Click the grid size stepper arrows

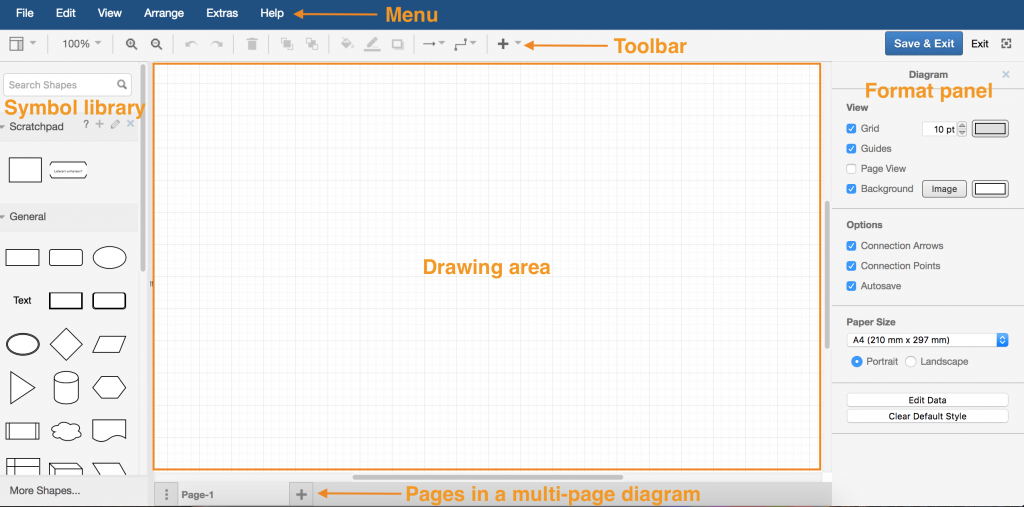962,129
